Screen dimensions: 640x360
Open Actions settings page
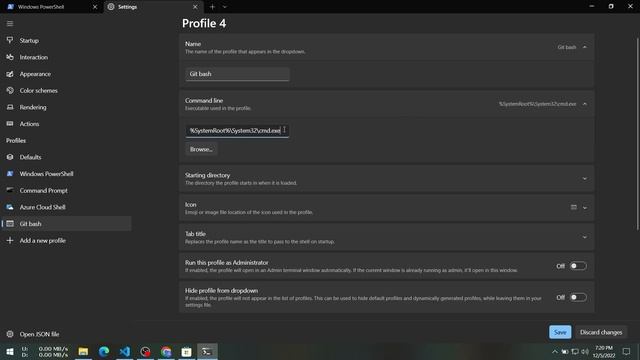(x=66, y=124)
